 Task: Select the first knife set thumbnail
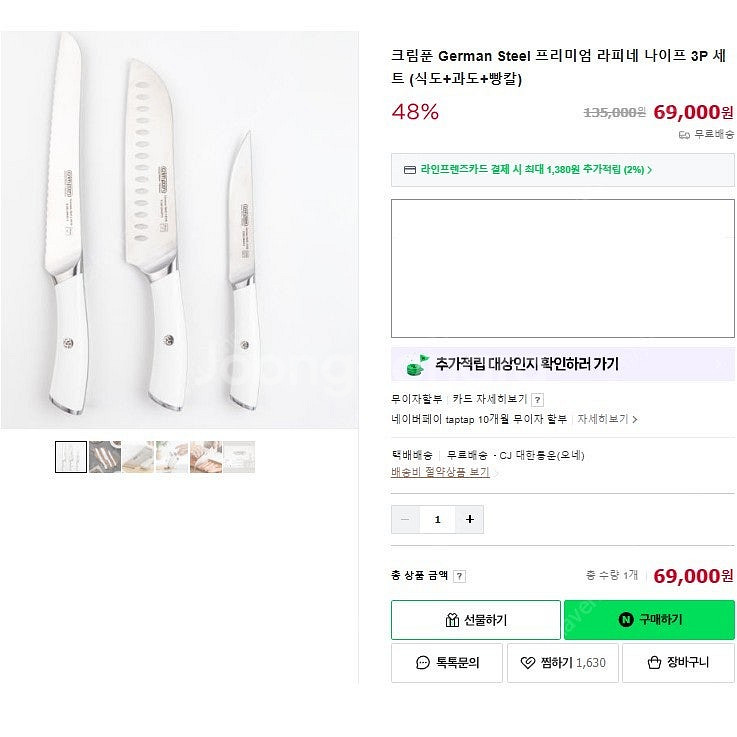pyautogui.click(x=71, y=457)
